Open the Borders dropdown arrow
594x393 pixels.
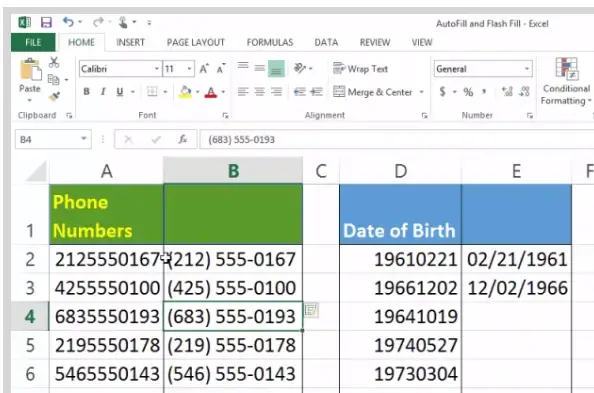(165, 92)
